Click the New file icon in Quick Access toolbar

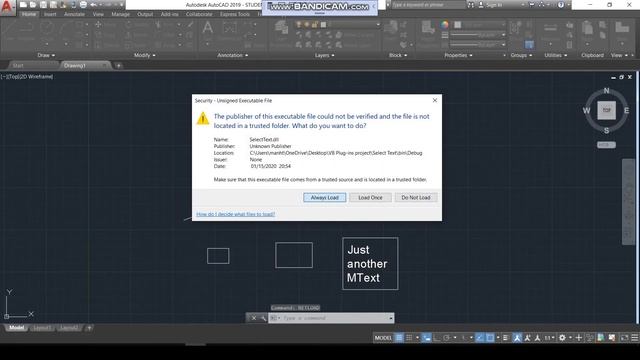23,5
